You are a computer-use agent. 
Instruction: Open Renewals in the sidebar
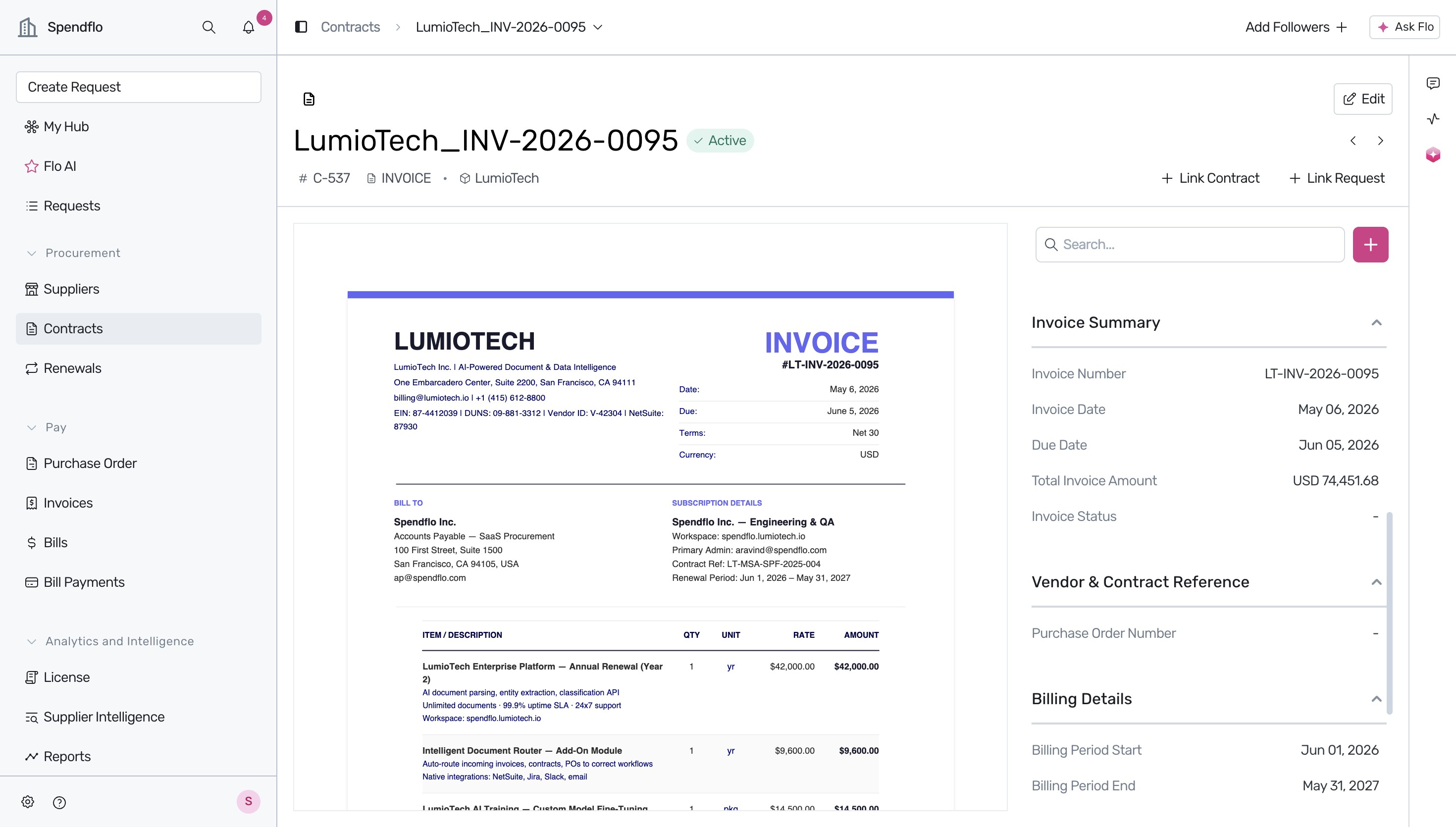tap(139, 368)
